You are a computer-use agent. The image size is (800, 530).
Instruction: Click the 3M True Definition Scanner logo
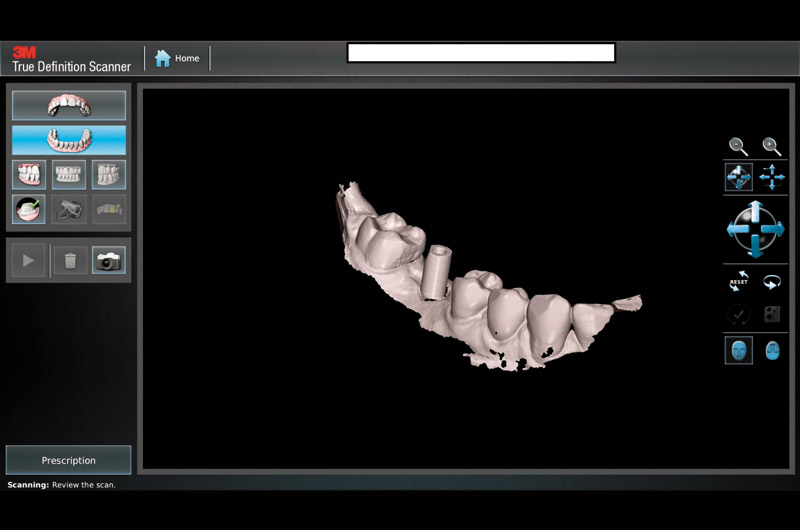pyautogui.click(x=71, y=59)
